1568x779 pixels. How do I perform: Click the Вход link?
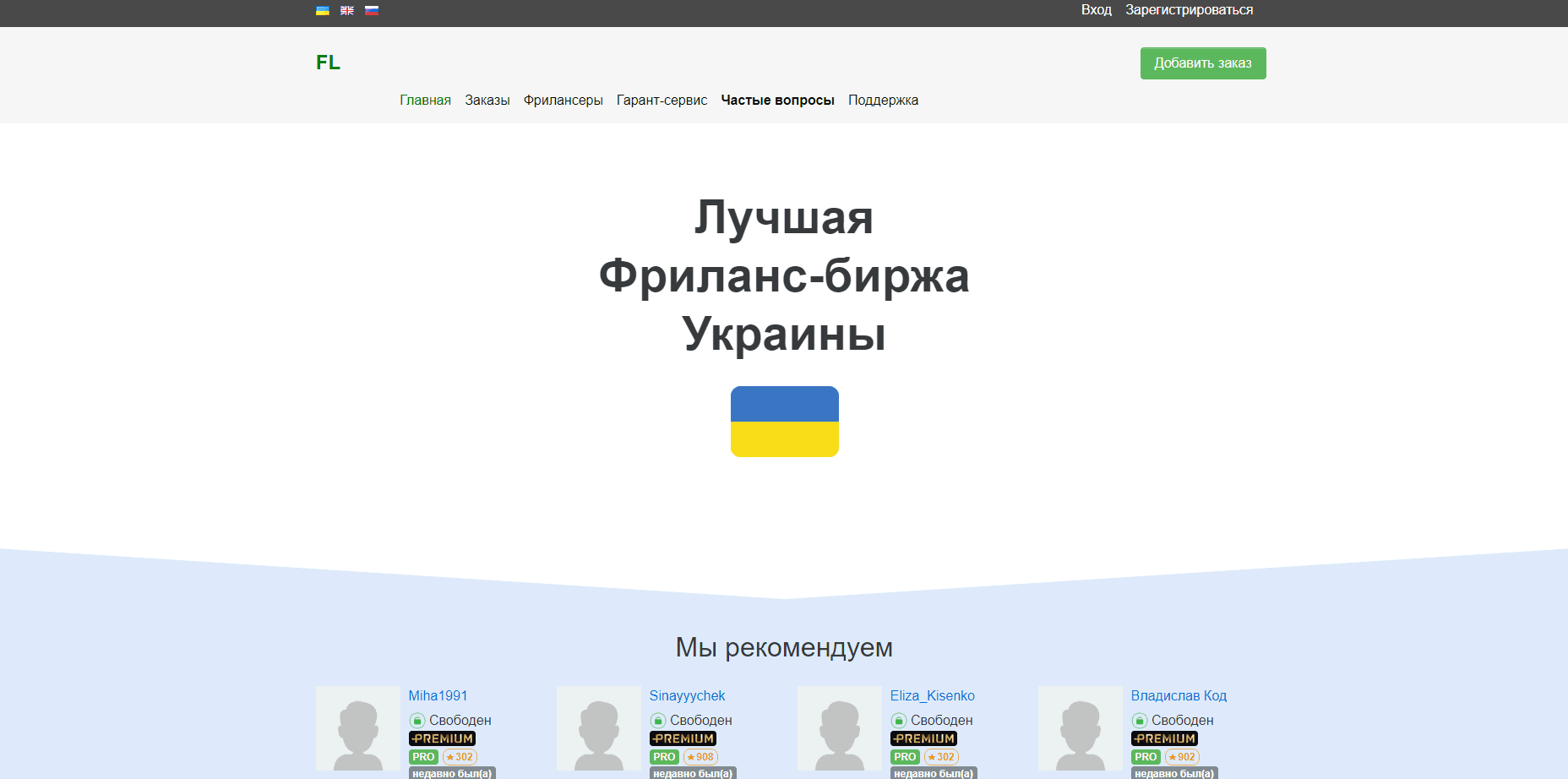[x=1096, y=10]
